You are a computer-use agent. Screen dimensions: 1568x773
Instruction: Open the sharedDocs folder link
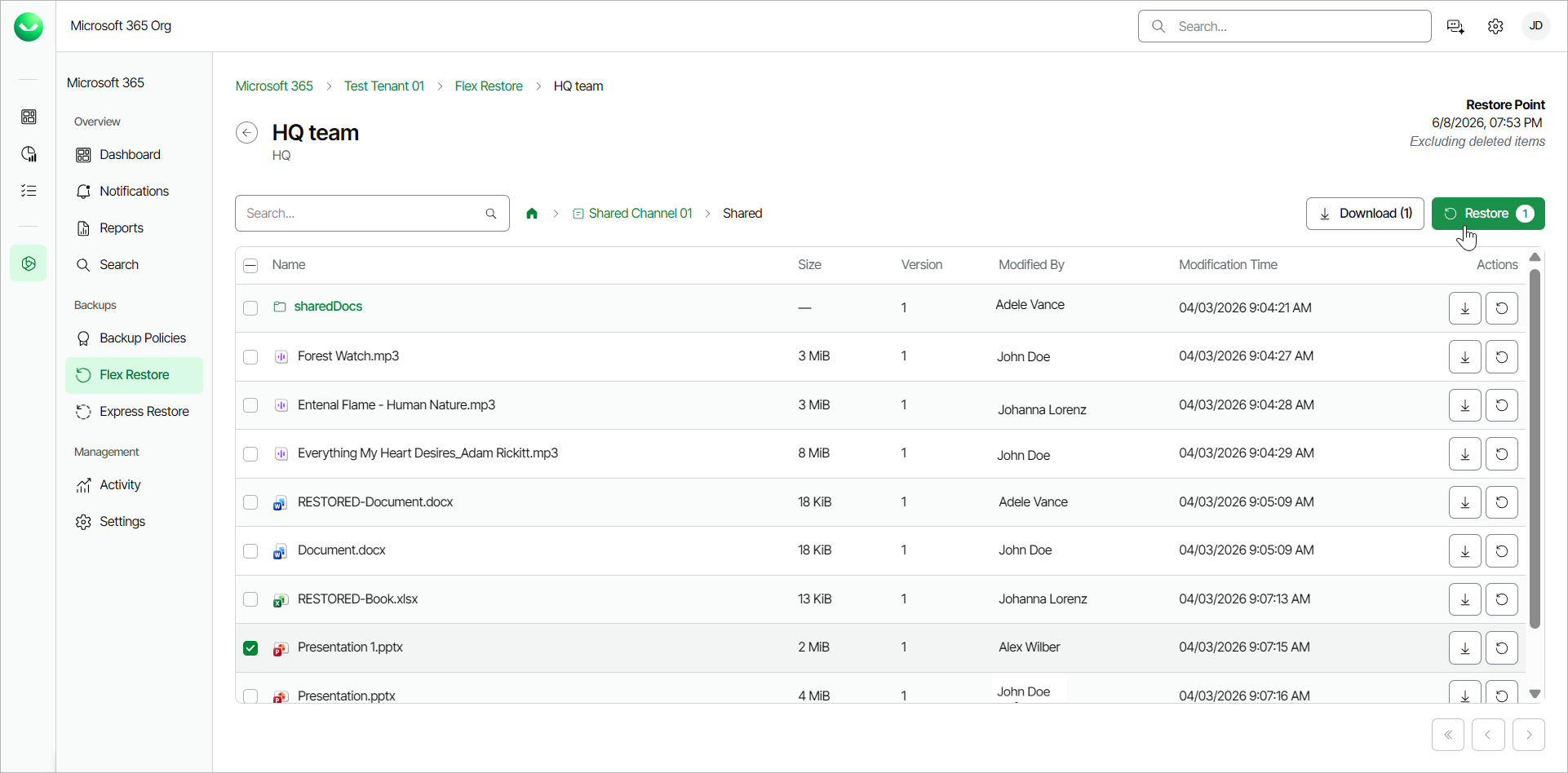tap(328, 307)
